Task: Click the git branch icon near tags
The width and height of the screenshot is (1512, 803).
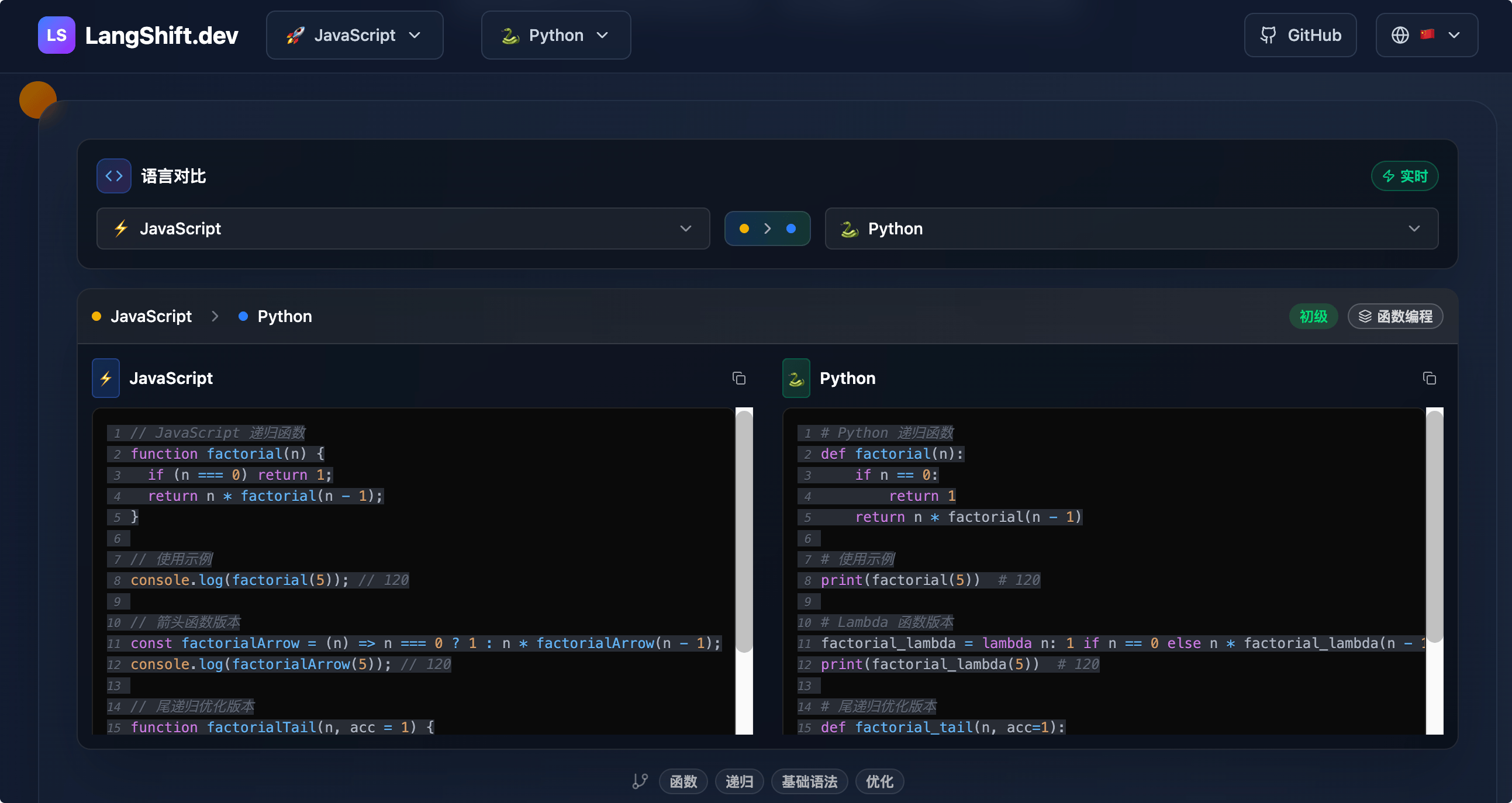Action: tap(640, 781)
